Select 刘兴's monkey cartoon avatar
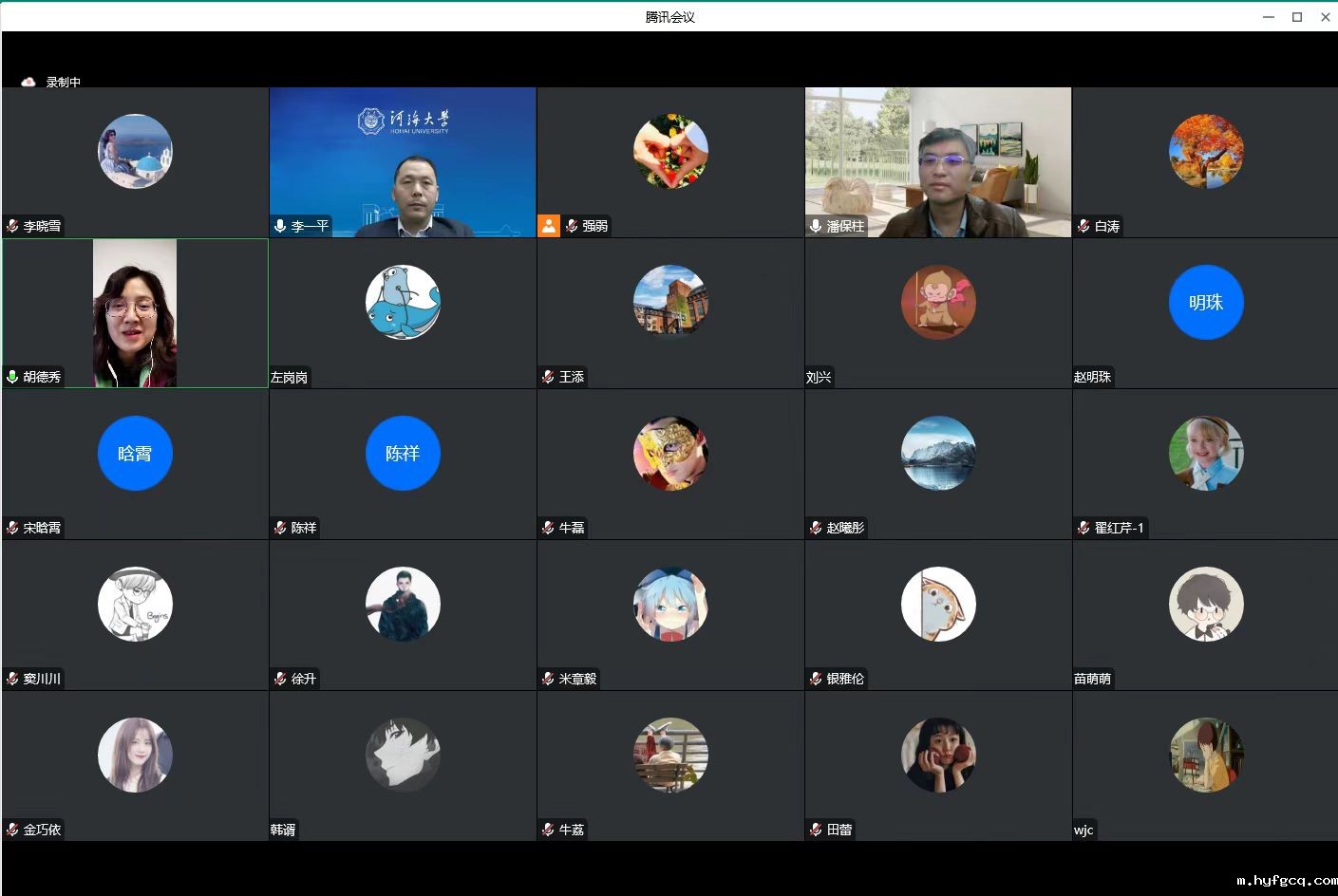 938,303
